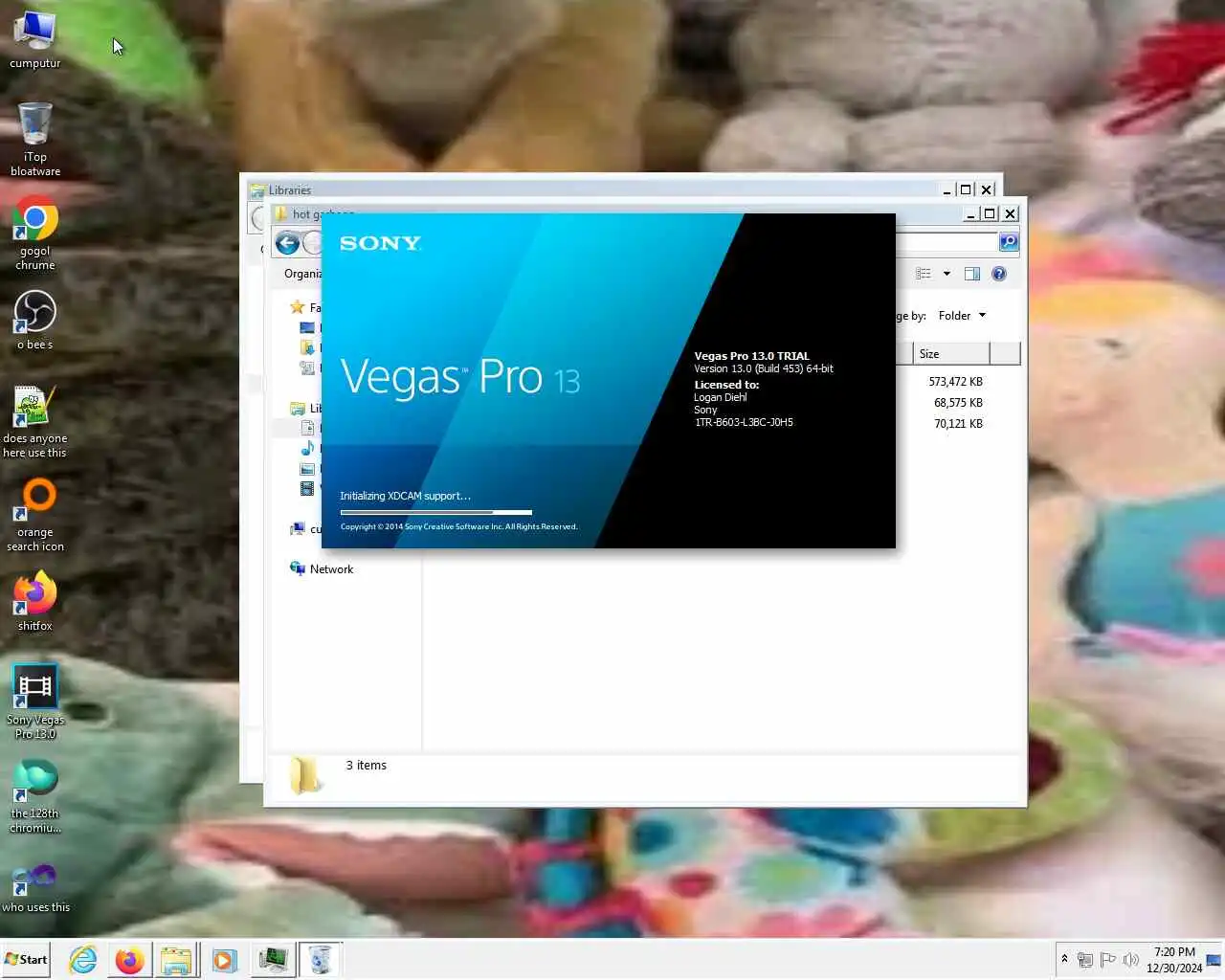Open Action Center flag tray icon
1225x980 pixels.
[x=1107, y=960]
